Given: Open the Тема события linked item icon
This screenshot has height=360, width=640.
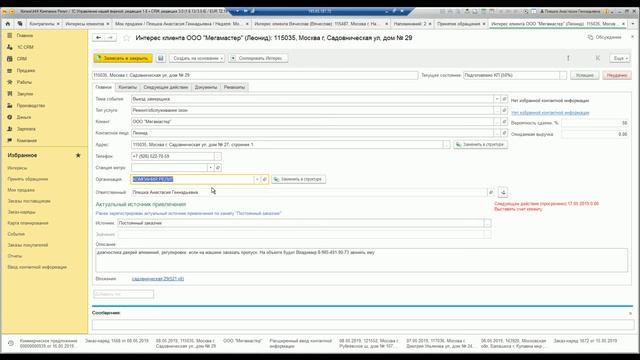Looking at the screenshot, I should pos(504,99).
